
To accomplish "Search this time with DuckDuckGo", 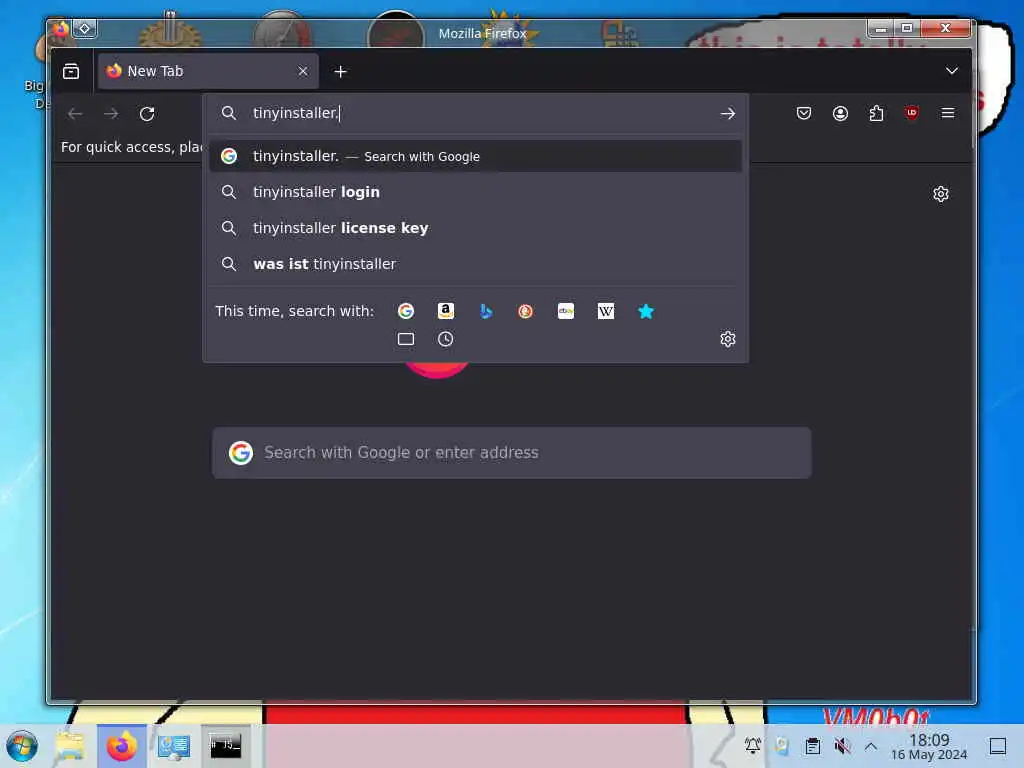I will pyautogui.click(x=526, y=311).
